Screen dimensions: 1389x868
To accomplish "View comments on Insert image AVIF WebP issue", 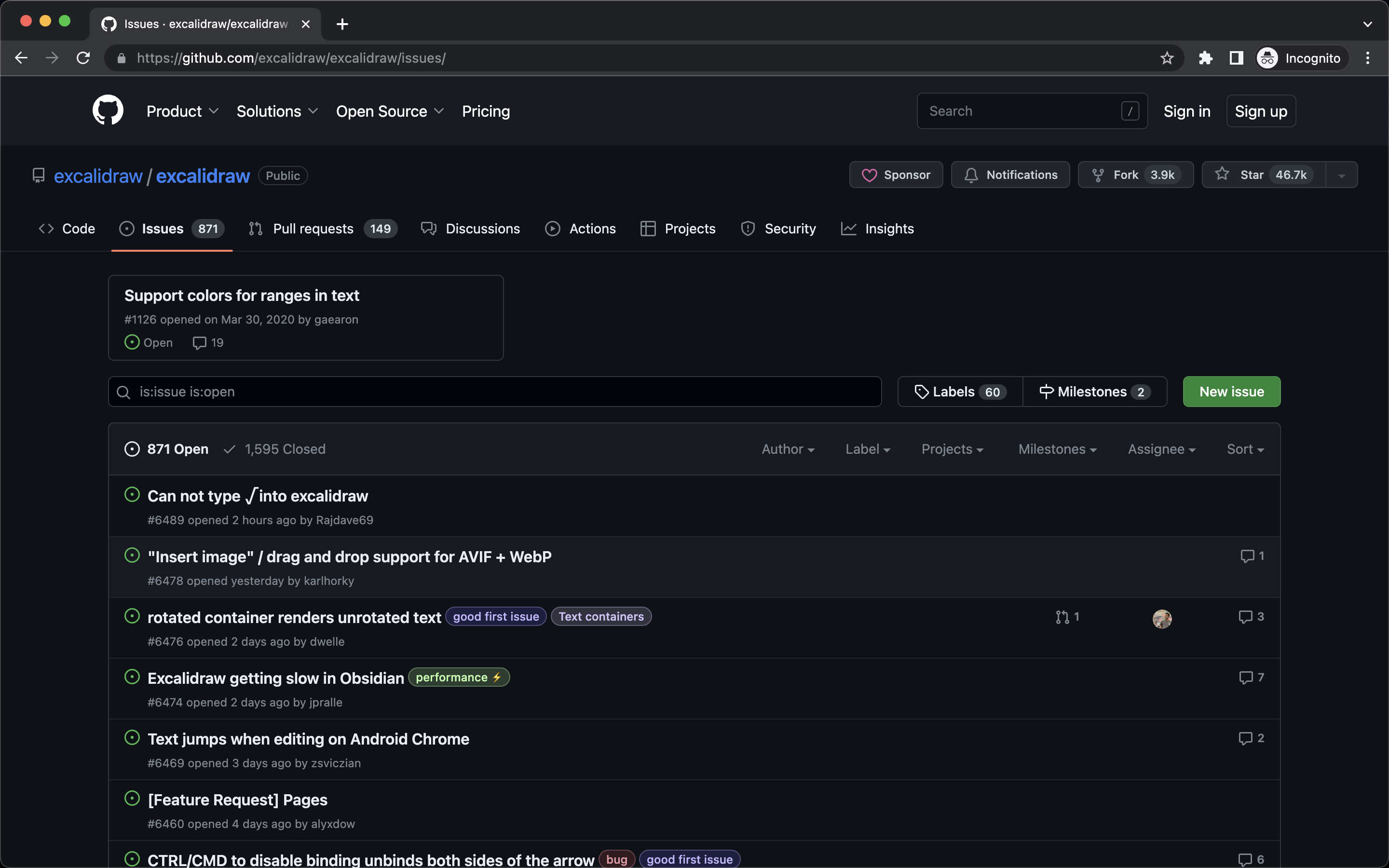I will click(x=1253, y=556).
